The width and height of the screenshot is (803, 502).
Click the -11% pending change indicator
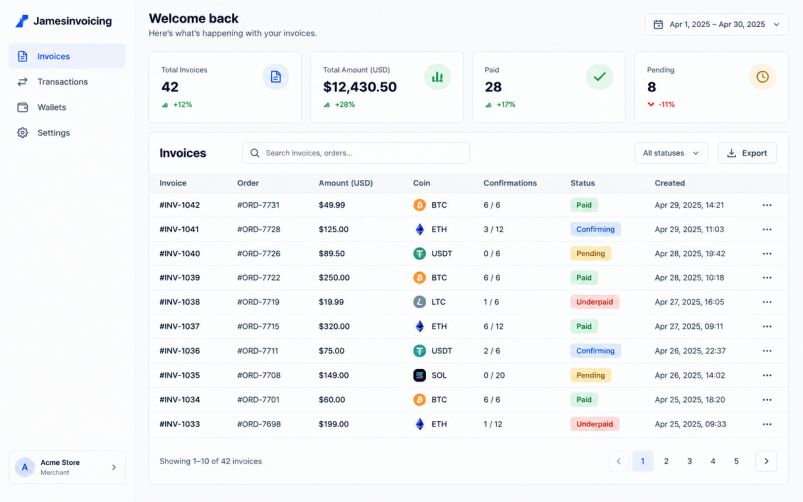(x=661, y=104)
